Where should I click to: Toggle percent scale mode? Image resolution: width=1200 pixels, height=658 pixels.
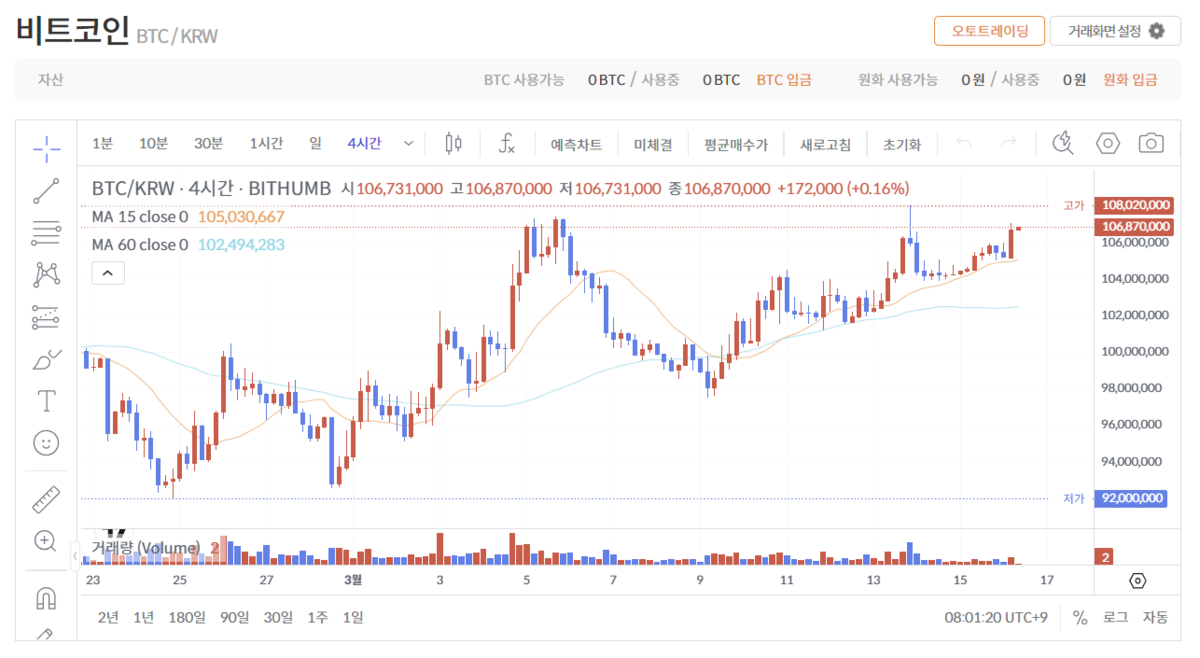point(1080,617)
